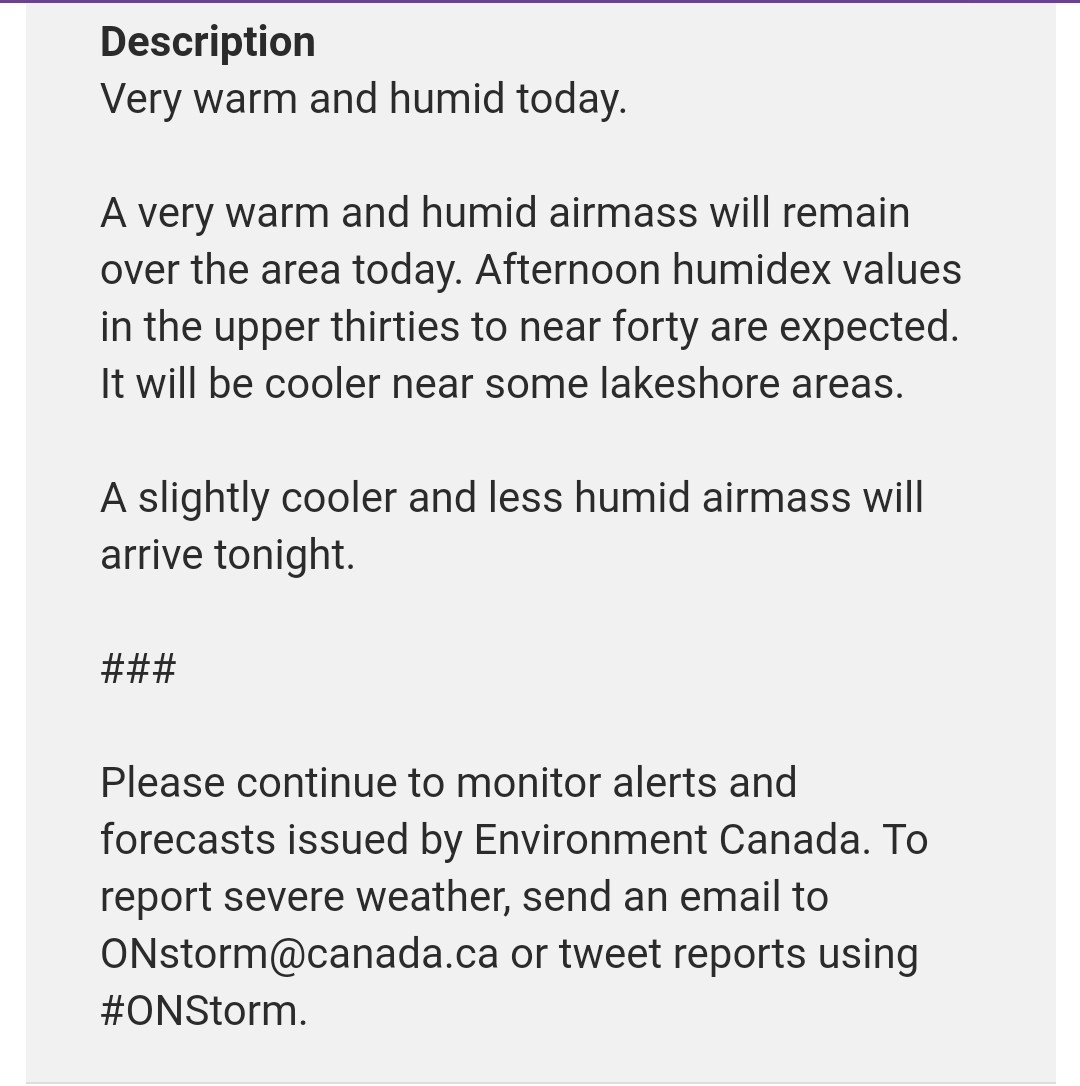The image size is (1080, 1086).
Task: Click the bottom divider line of the description card
Action: [x=540, y=1082]
